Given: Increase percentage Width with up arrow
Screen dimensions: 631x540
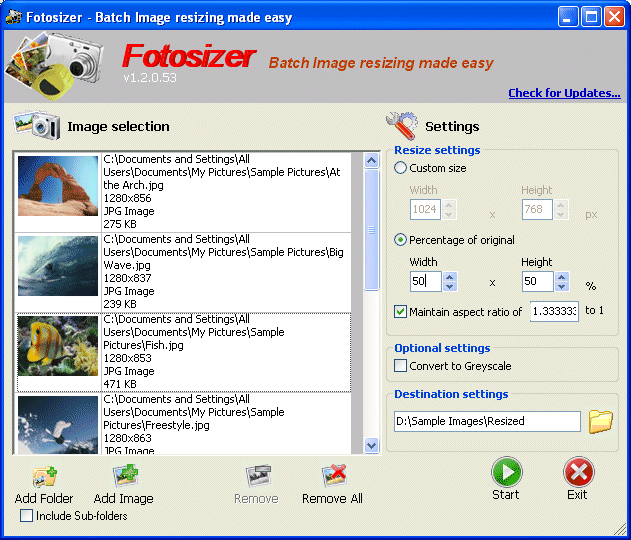Looking at the screenshot, I should click(450, 277).
